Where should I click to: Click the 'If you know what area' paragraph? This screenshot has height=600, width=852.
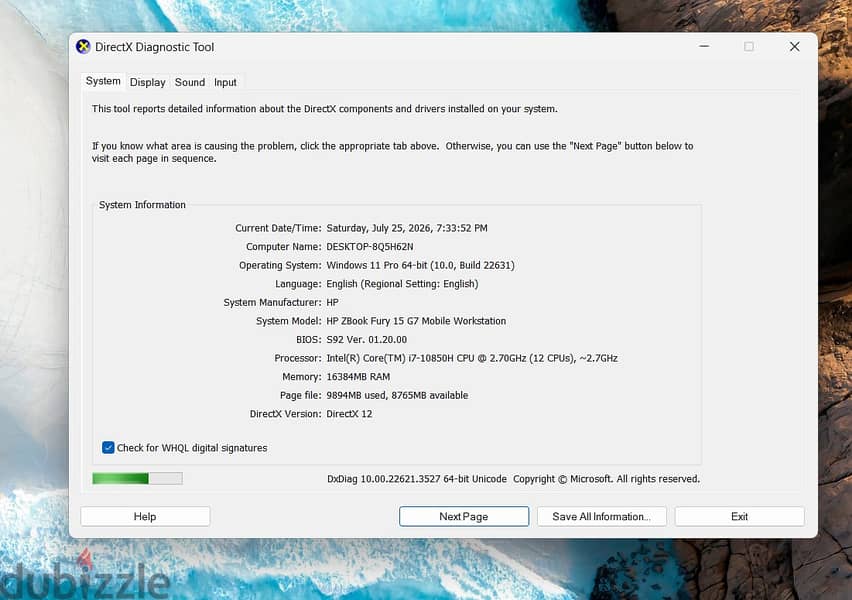(392, 152)
